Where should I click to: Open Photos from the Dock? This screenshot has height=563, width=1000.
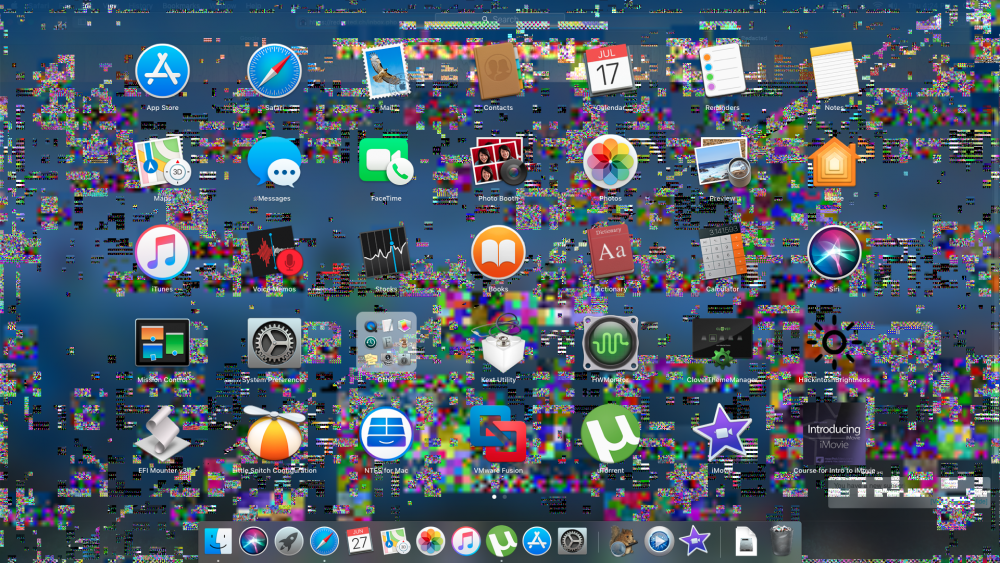(430, 541)
